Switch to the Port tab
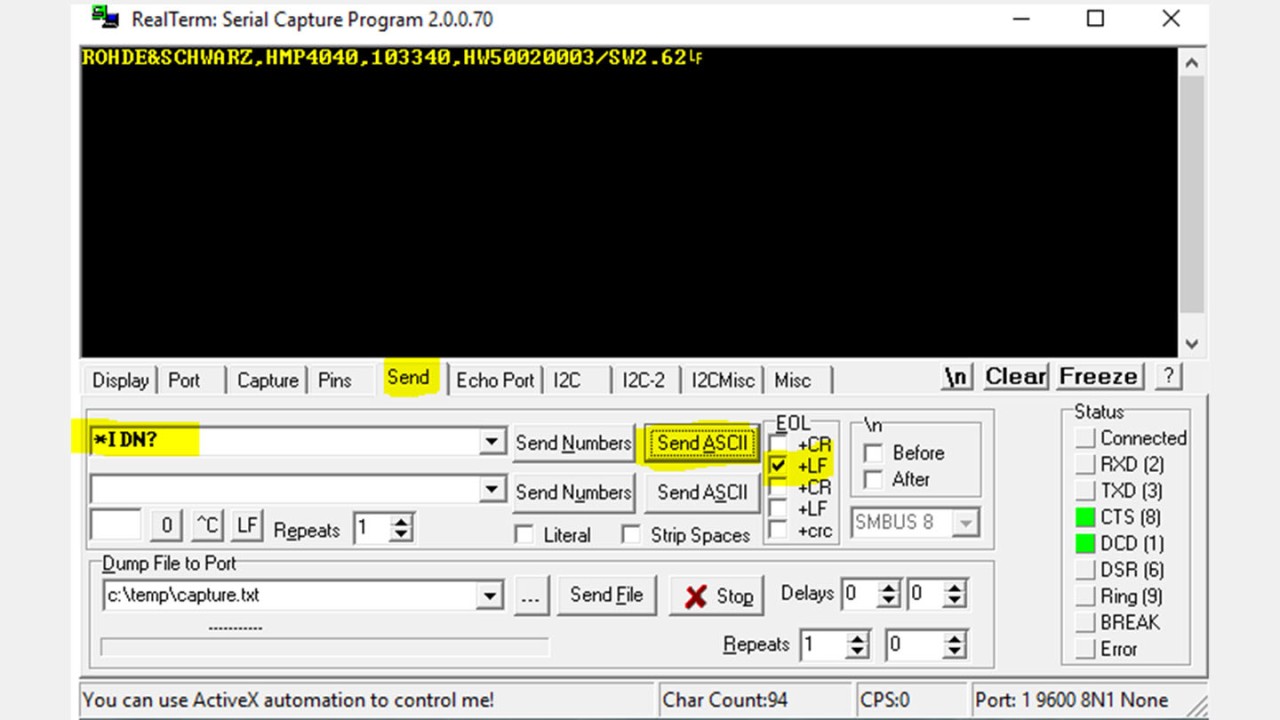This screenshot has width=1280, height=720. point(184,380)
